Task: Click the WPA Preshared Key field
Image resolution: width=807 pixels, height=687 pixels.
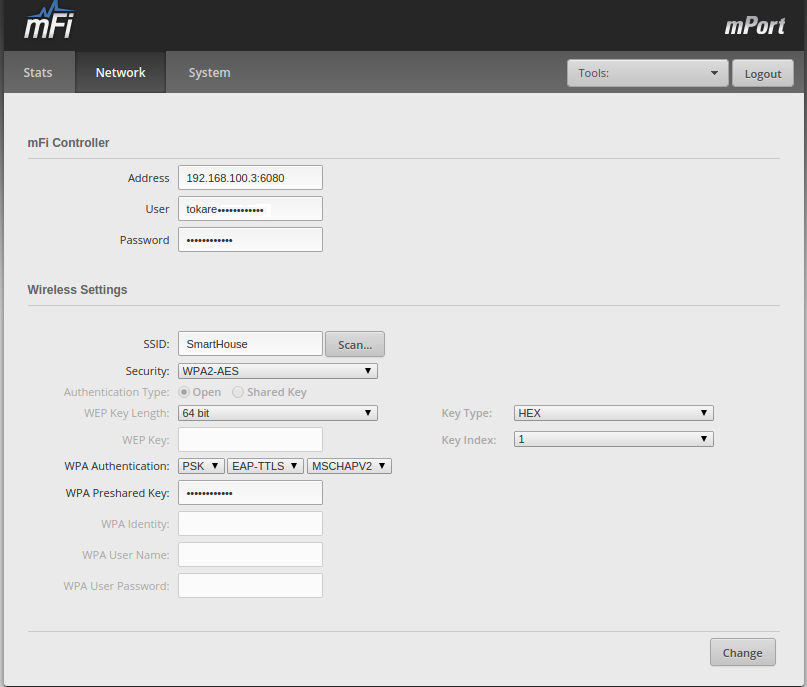Action: coord(250,492)
